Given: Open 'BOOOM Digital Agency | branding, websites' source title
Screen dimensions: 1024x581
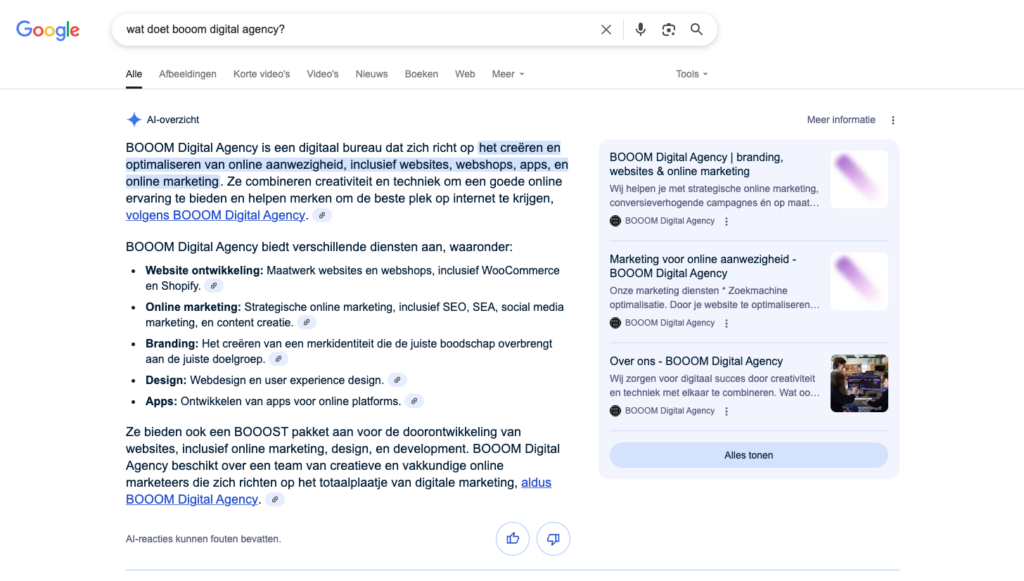Looking at the screenshot, I should point(696,165).
